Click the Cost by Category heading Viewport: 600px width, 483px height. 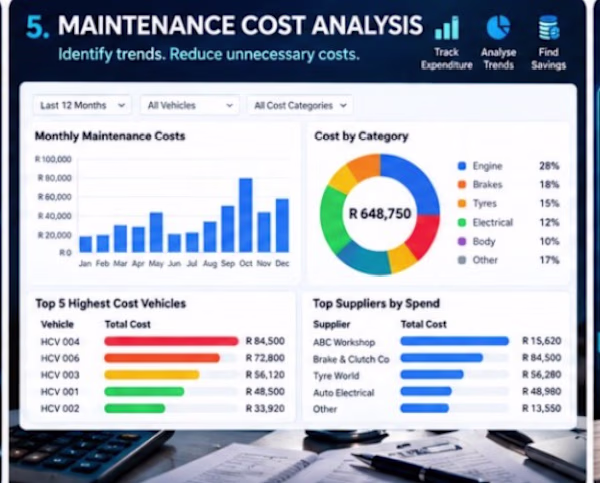tap(361, 136)
